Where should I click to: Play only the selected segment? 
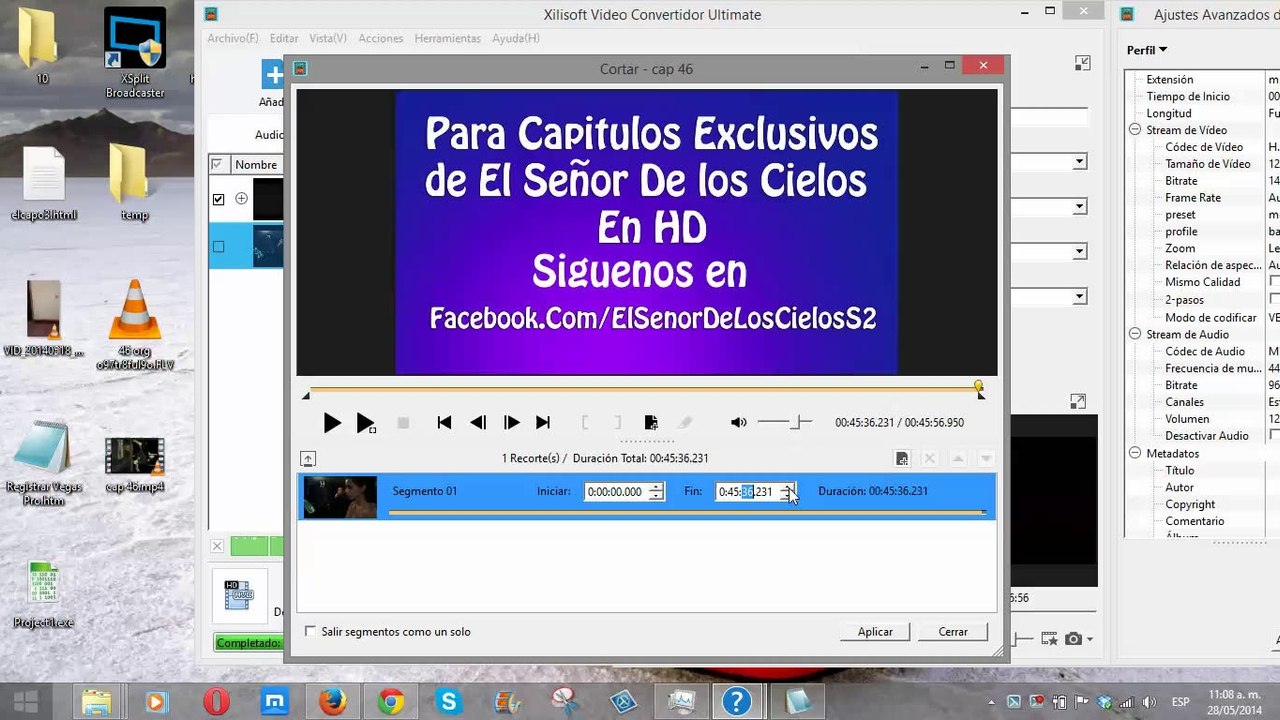(366, 423)
